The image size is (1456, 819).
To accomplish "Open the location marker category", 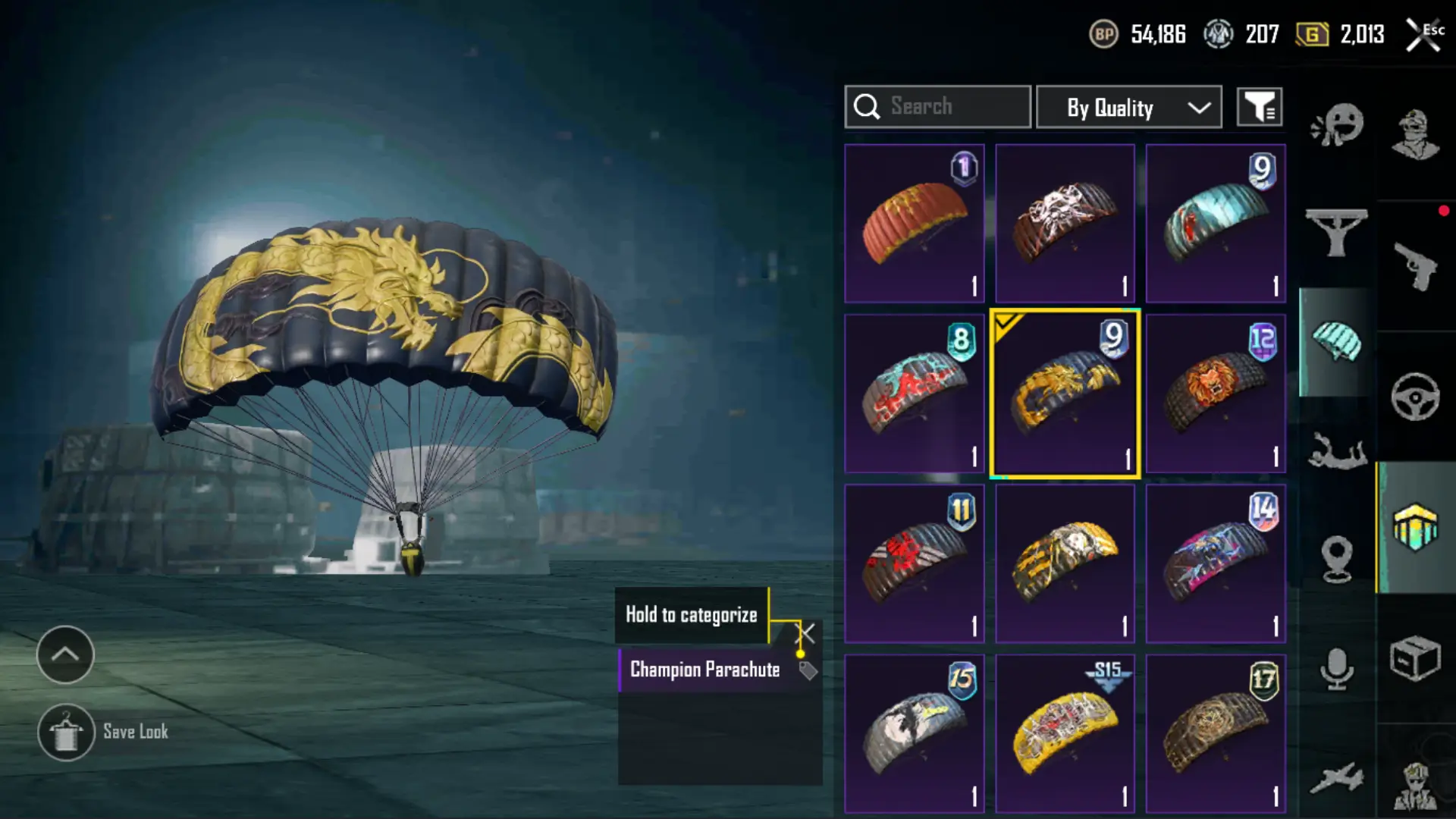I will (x=1337, y=560).
